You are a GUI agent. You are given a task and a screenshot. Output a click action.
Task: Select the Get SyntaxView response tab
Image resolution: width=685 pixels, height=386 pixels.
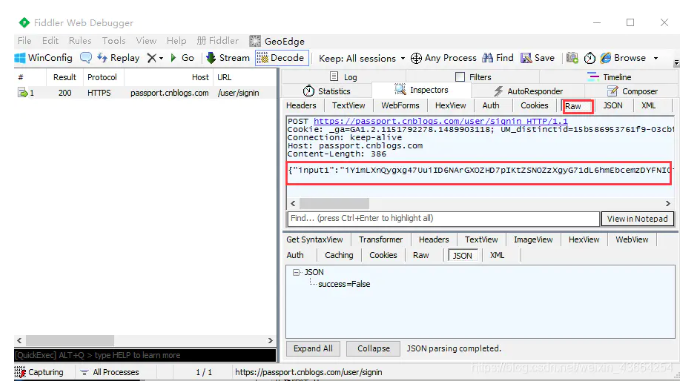315,239
